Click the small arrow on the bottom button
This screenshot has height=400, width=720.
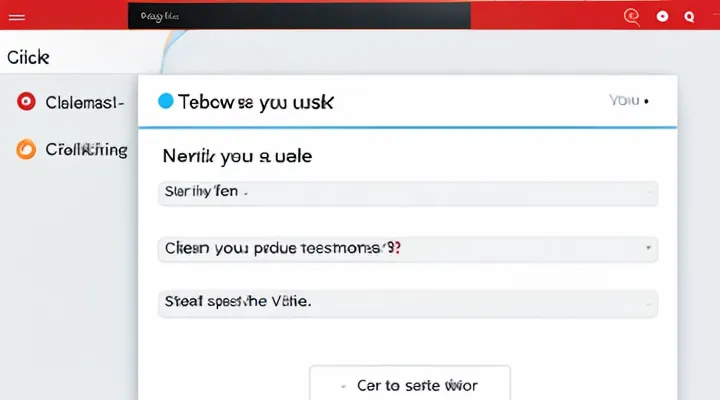pos(344,384)
